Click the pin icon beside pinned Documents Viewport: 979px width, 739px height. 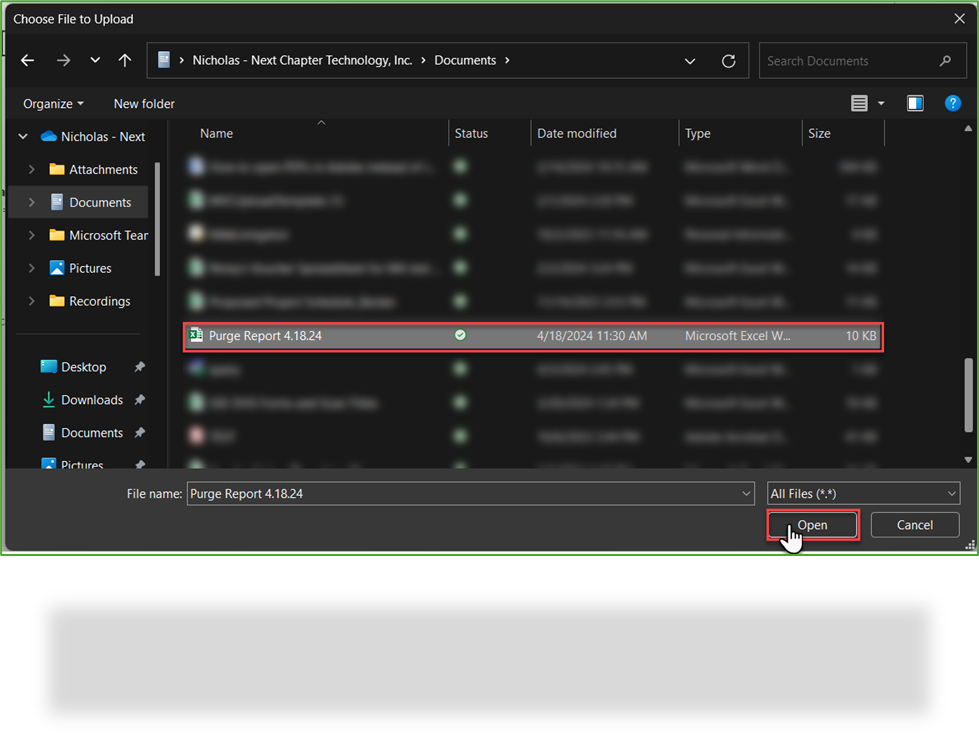[140, 433]
